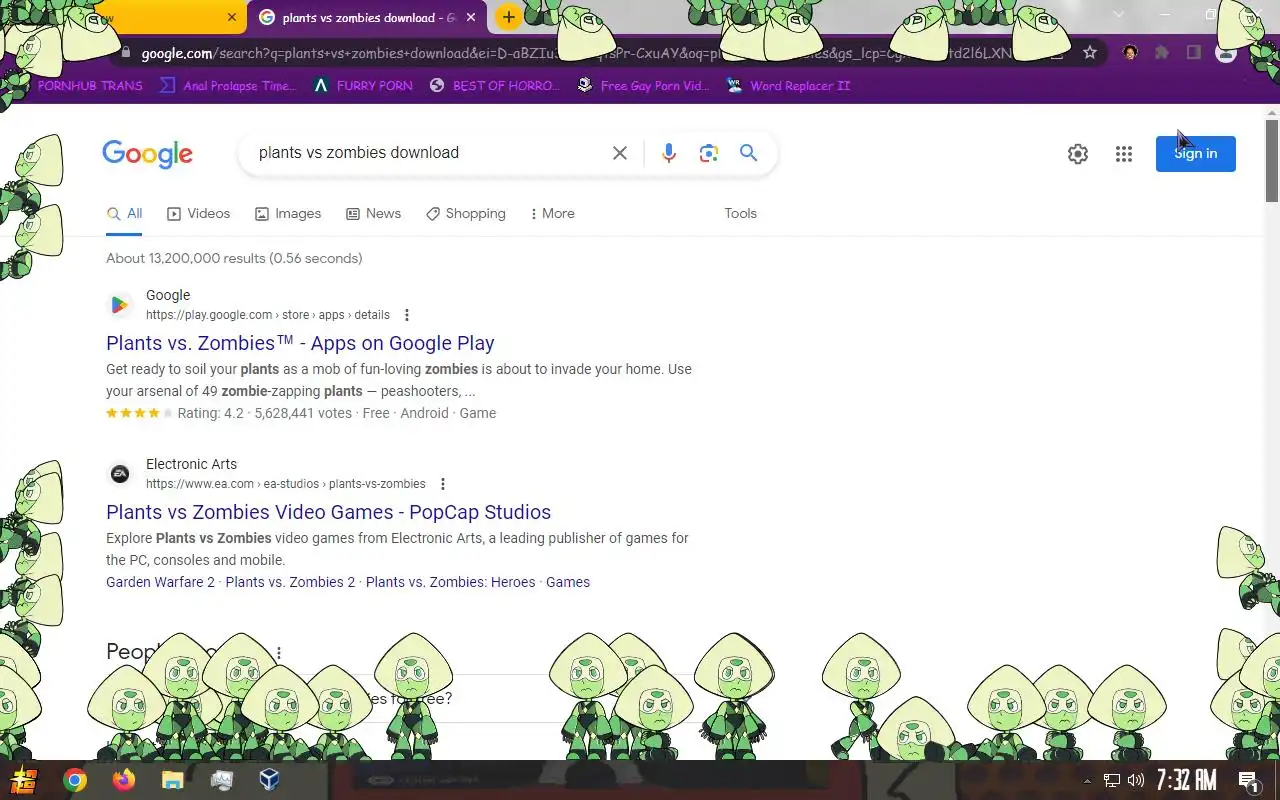Open the Tools search options
The image size is (1280, 800).
point(740,213)
